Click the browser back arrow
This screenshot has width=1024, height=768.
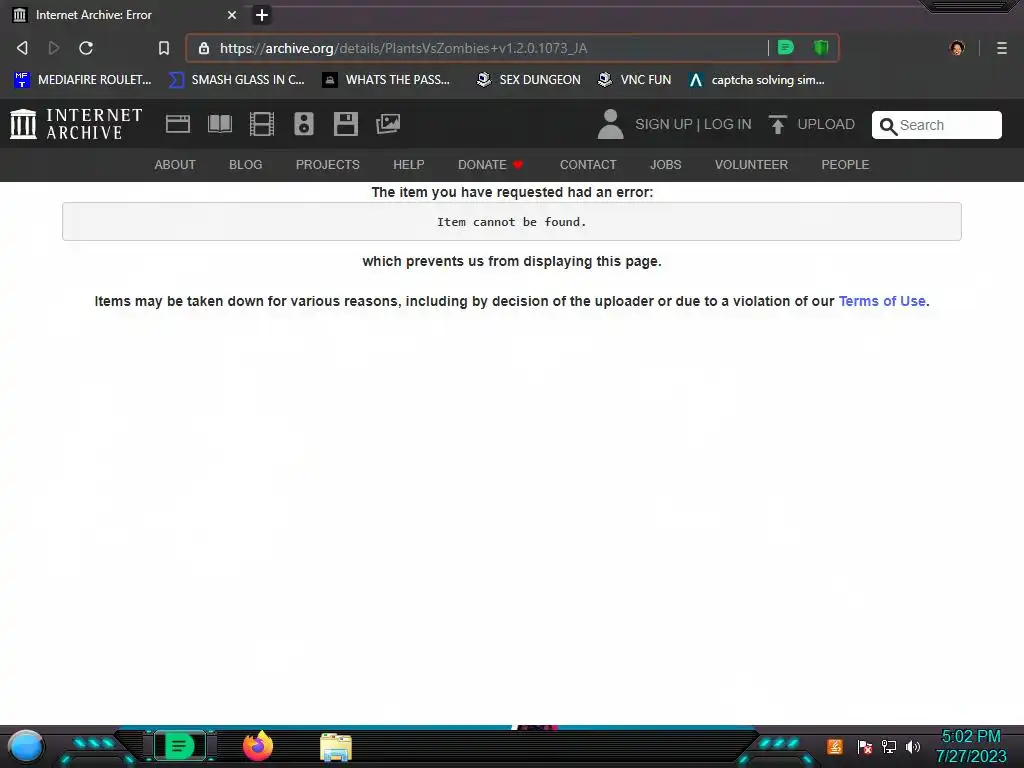(x=22, y=48)
